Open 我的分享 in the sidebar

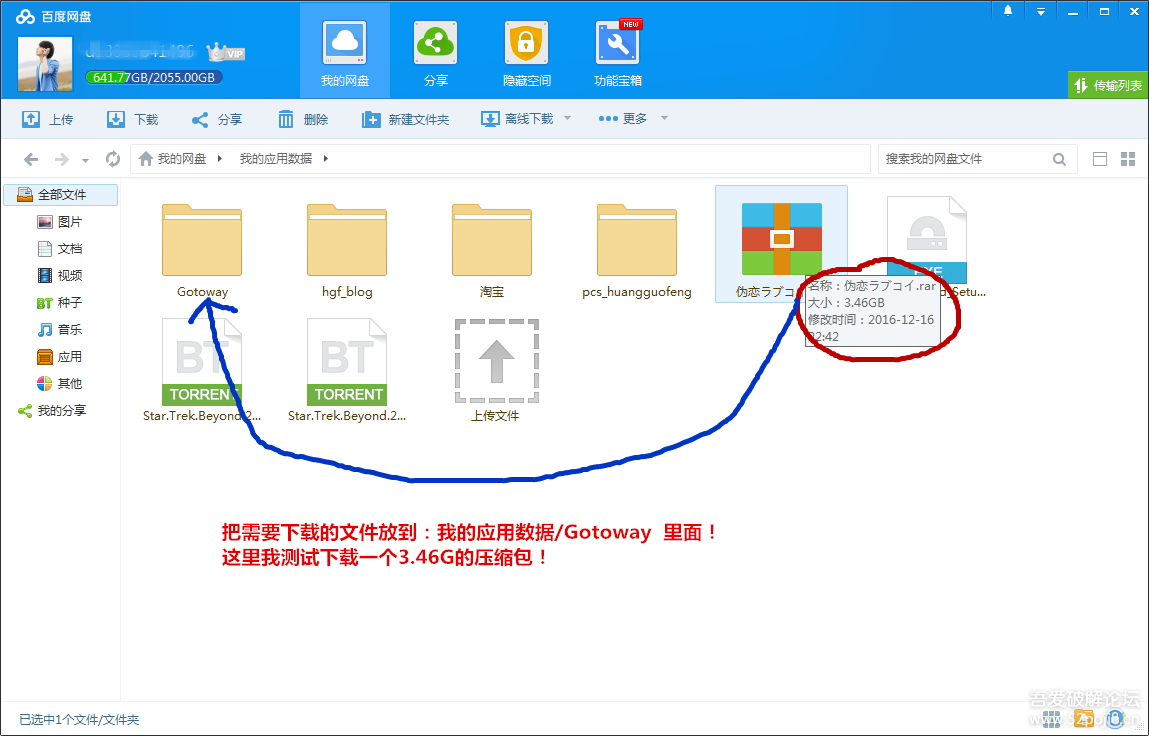[52, 411]
